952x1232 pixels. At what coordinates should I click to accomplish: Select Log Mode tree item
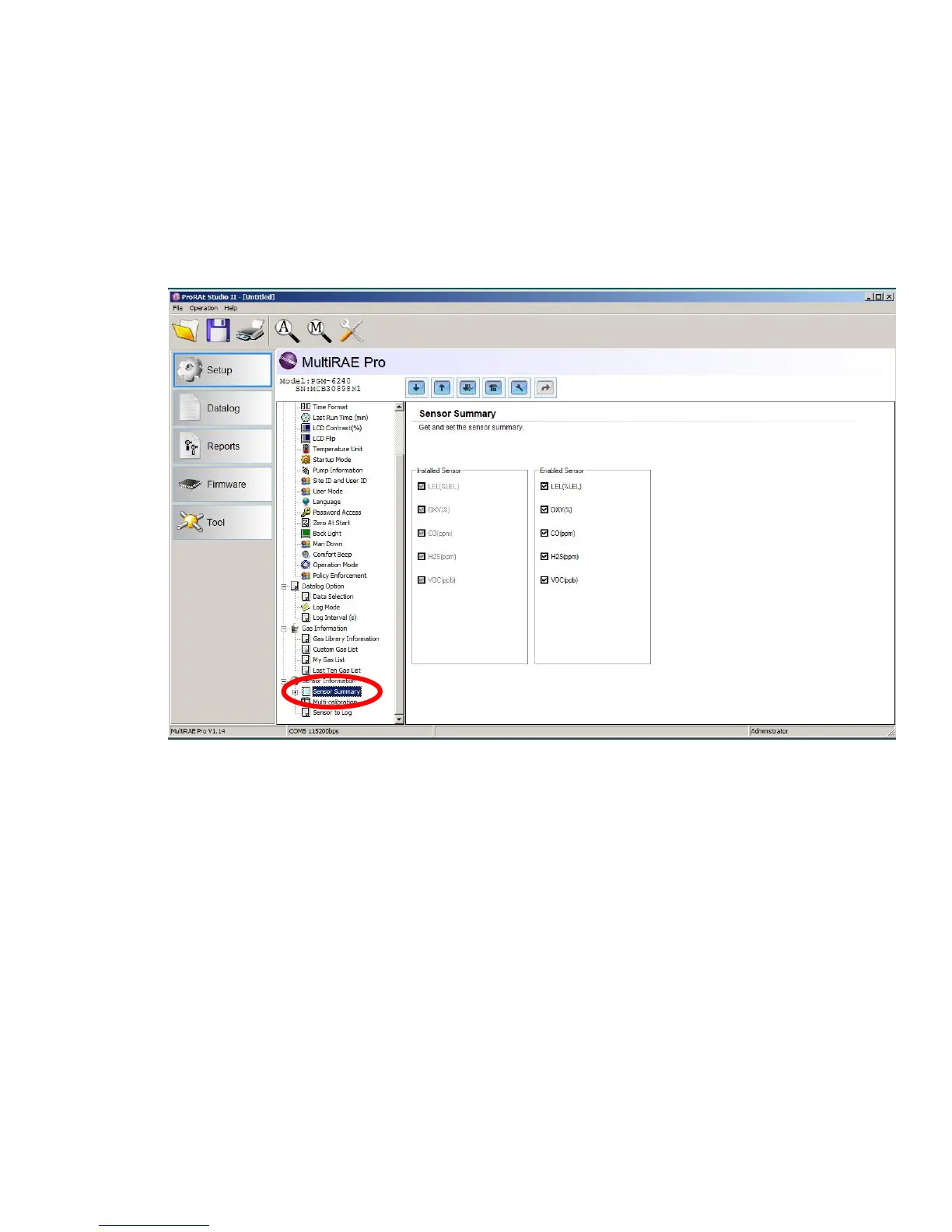(x=326, y=607)
